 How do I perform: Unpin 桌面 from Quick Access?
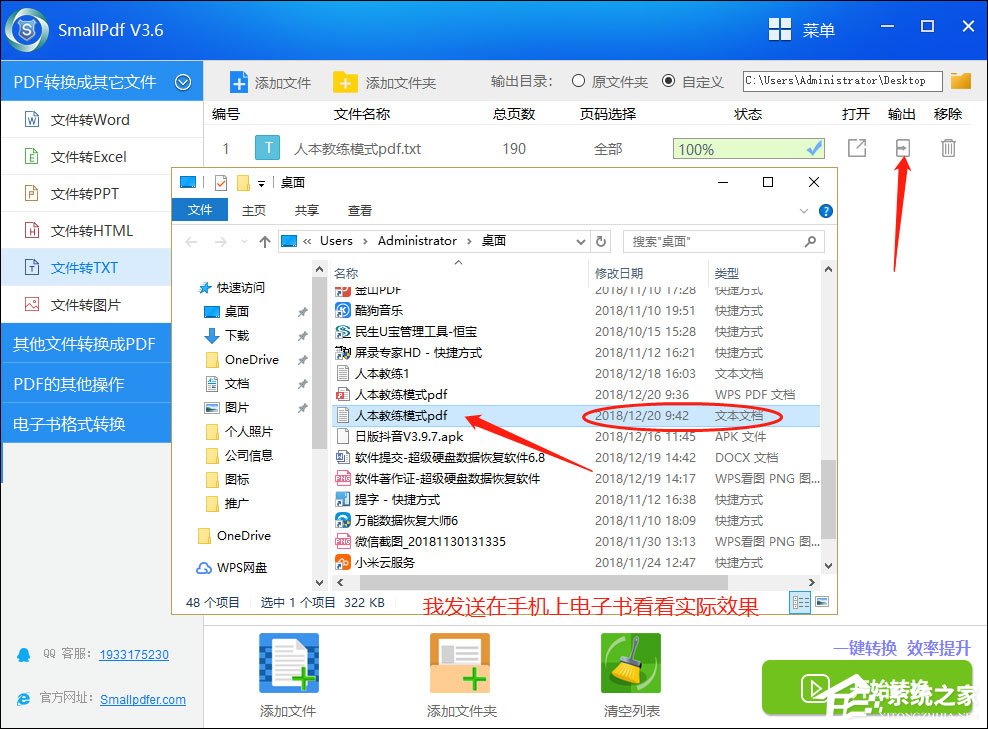point(302,311)
